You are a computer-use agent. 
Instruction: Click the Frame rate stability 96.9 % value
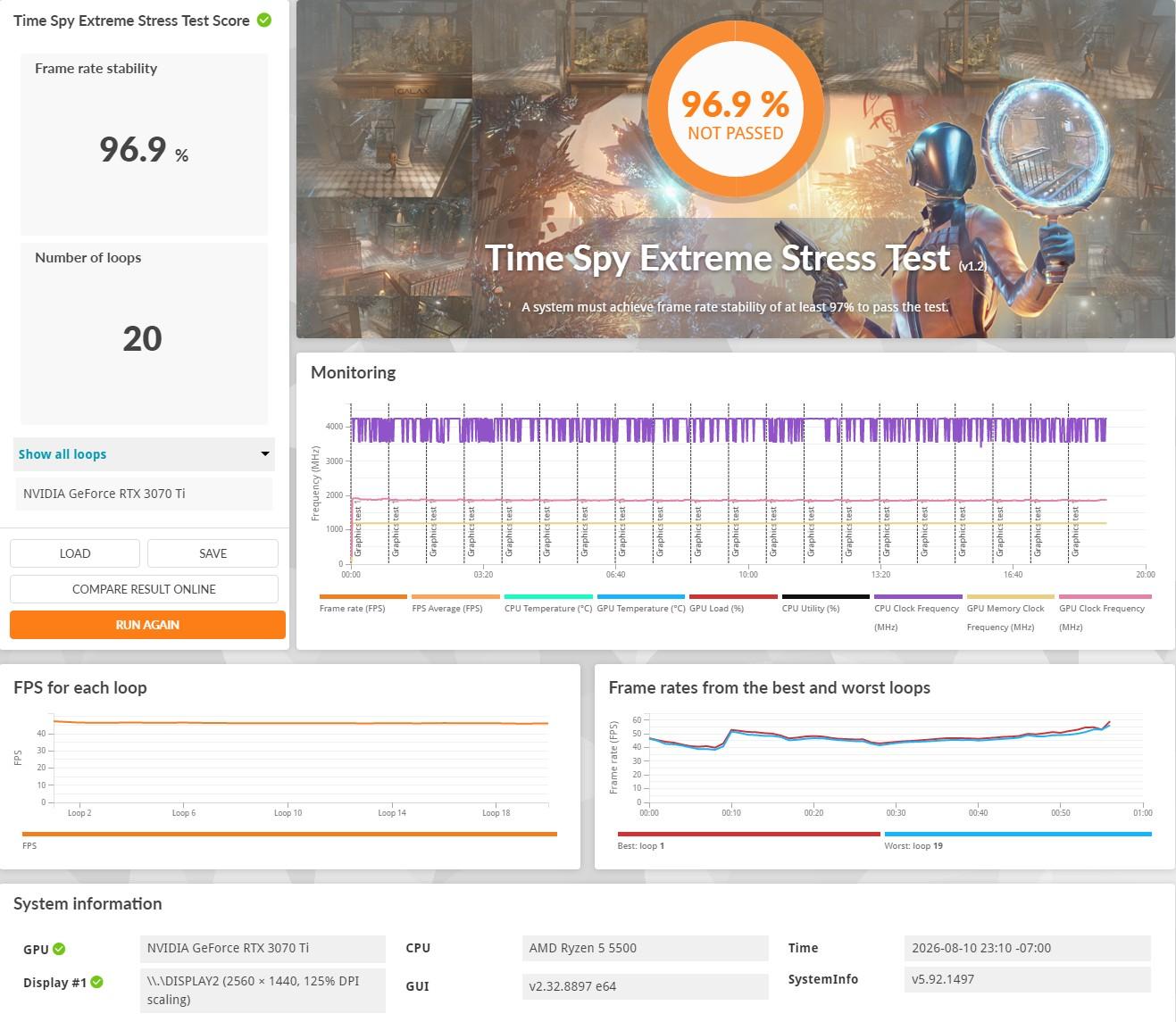[144, 149]
